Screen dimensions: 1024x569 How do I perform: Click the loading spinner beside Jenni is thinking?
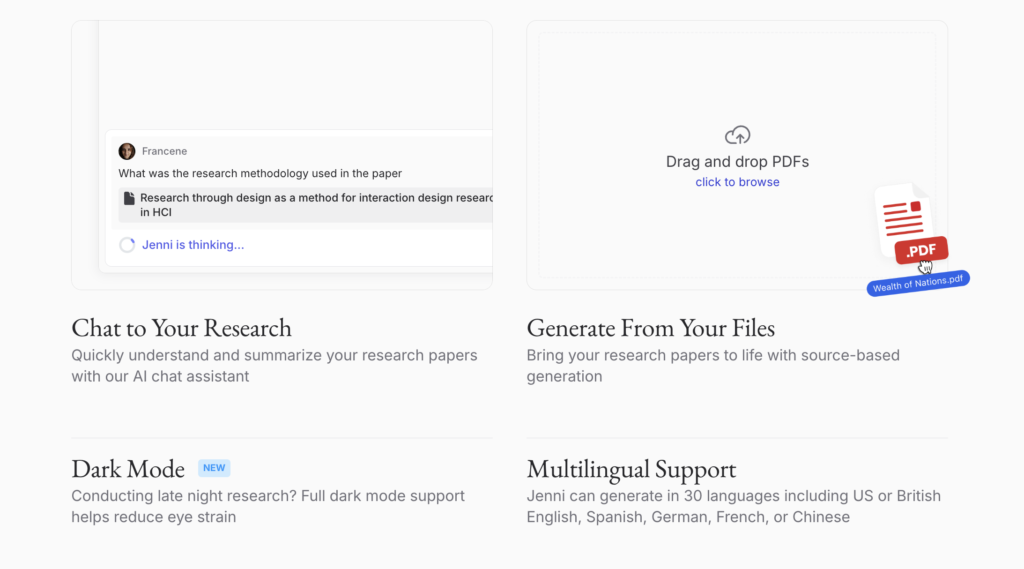pyautogui.click(x=127, y=245)
